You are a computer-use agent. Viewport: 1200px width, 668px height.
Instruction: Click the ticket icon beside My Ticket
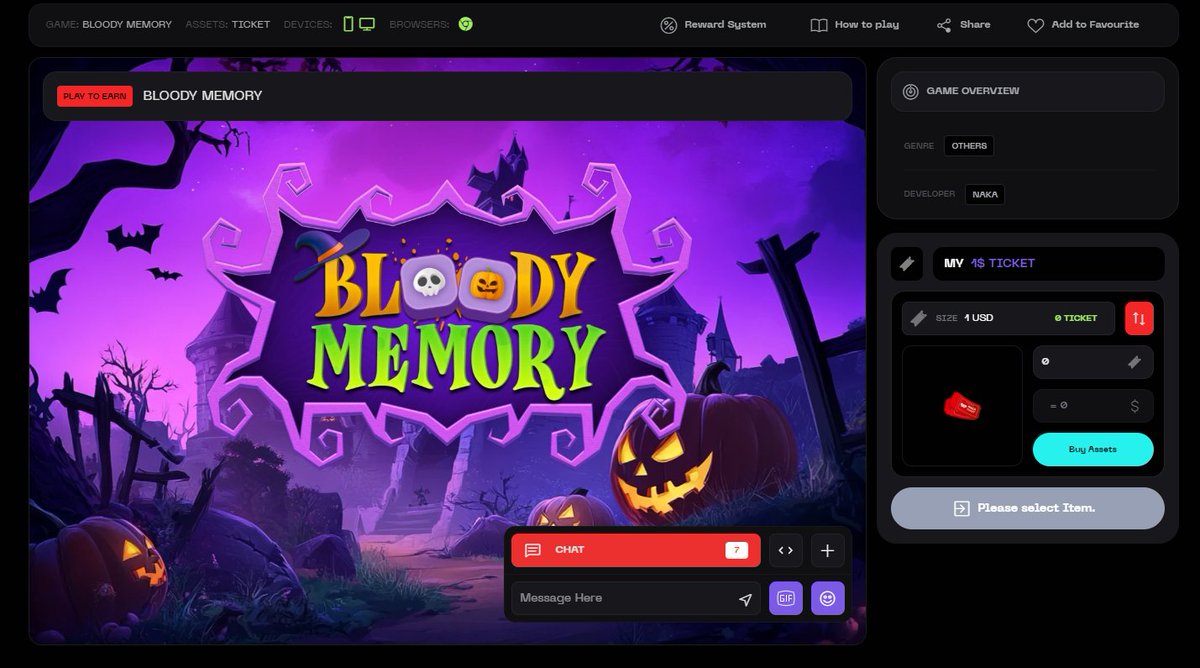[907, 264]
